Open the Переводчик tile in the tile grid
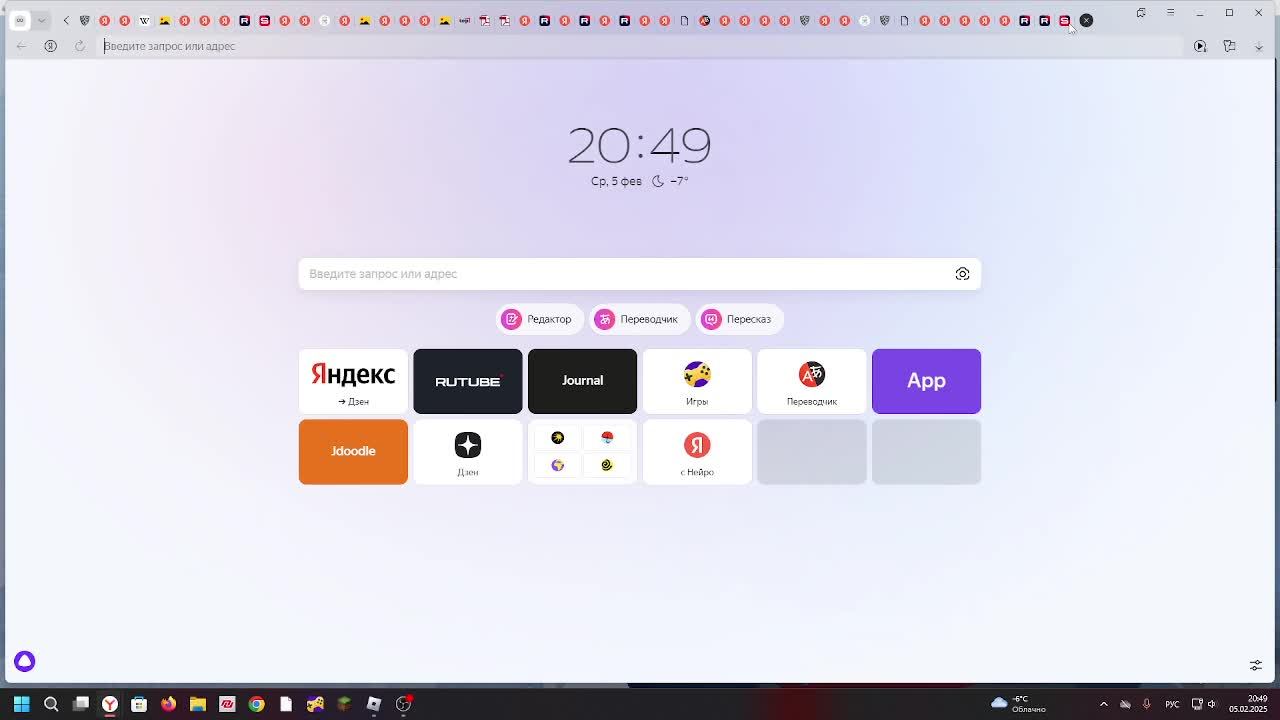The image size is (1280, 720). [x=812, y=381]
